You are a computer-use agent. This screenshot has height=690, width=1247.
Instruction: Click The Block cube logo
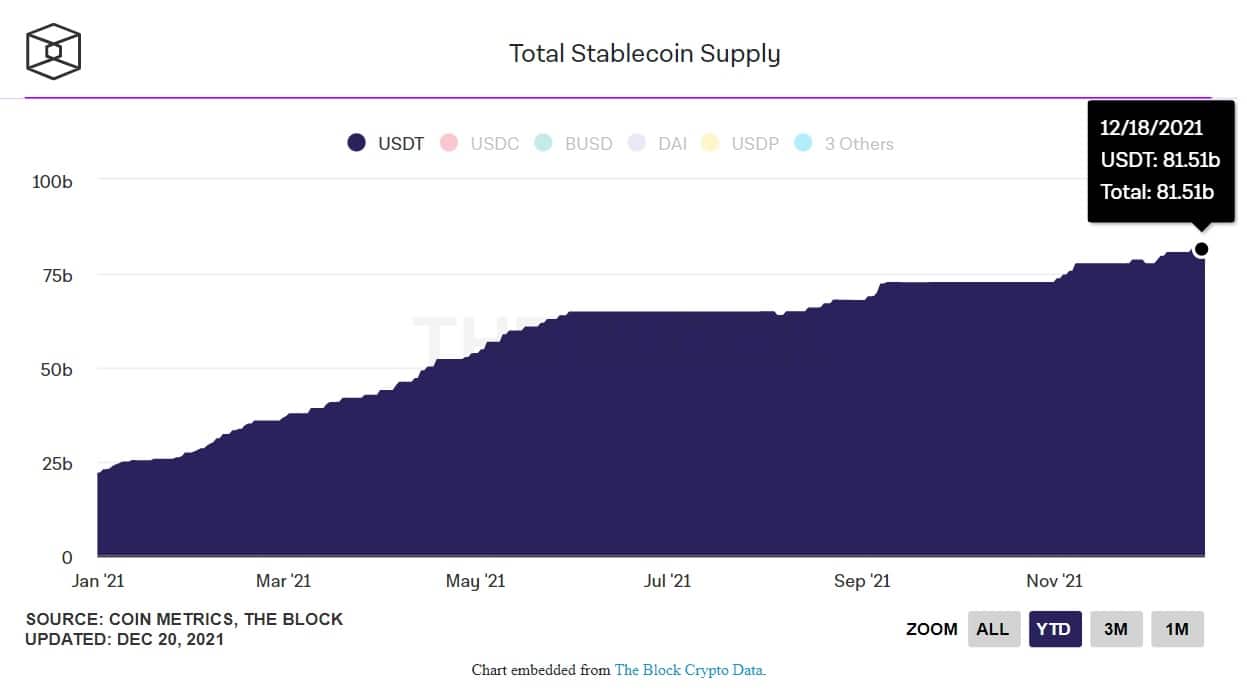click(53, 51)
